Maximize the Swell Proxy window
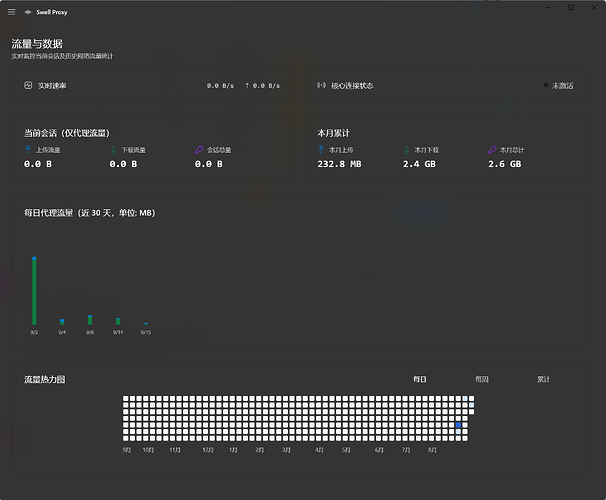Viewport: 606px width, 500px height. click(571, 7)
